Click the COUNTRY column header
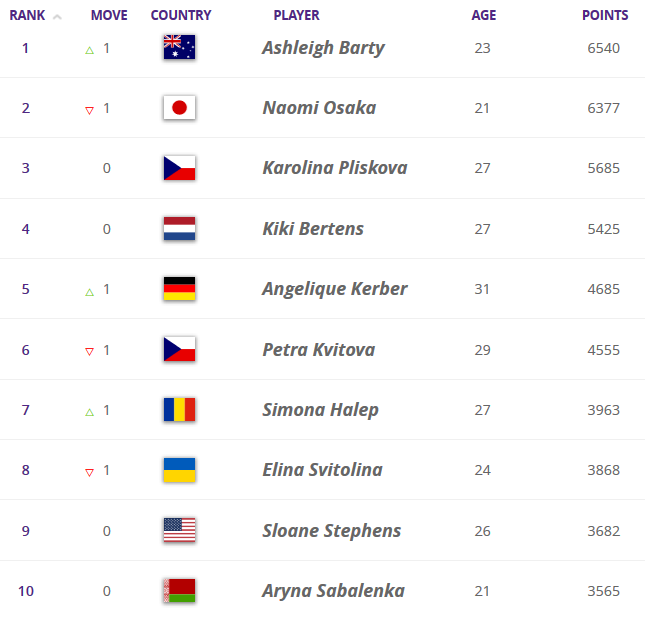 coord(181,16)
